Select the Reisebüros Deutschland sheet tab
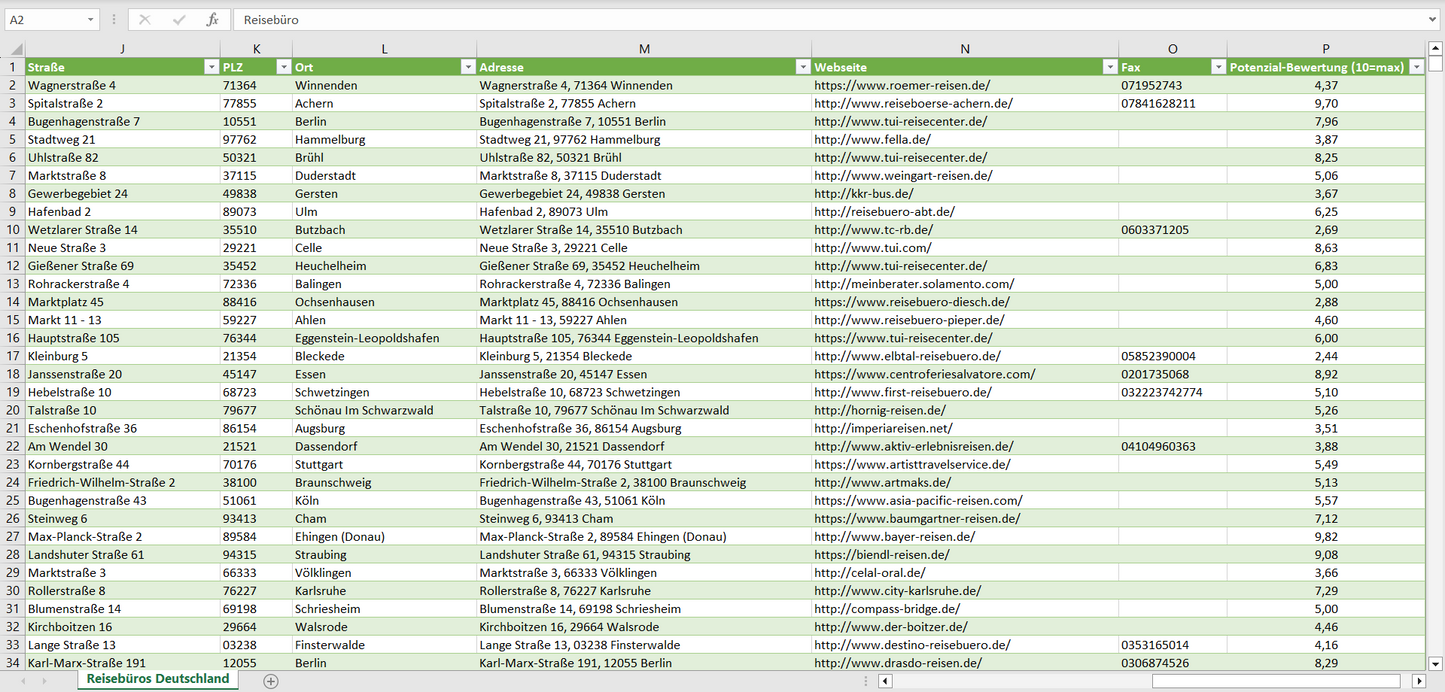The height and width of the screenshot is (692, 1445). 158,679
